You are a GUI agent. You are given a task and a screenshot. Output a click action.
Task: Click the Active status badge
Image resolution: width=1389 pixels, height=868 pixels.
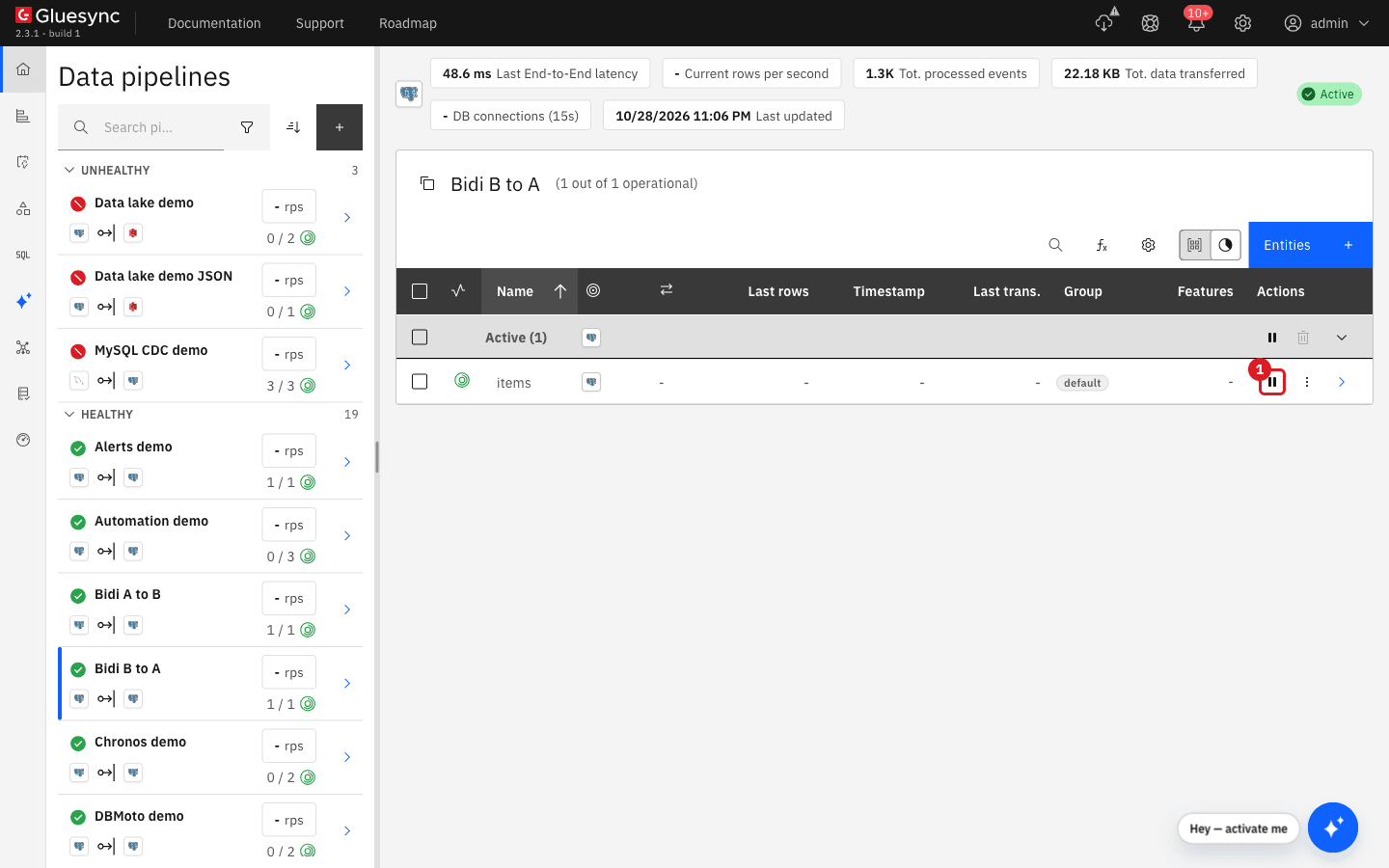click(1329, 94)
